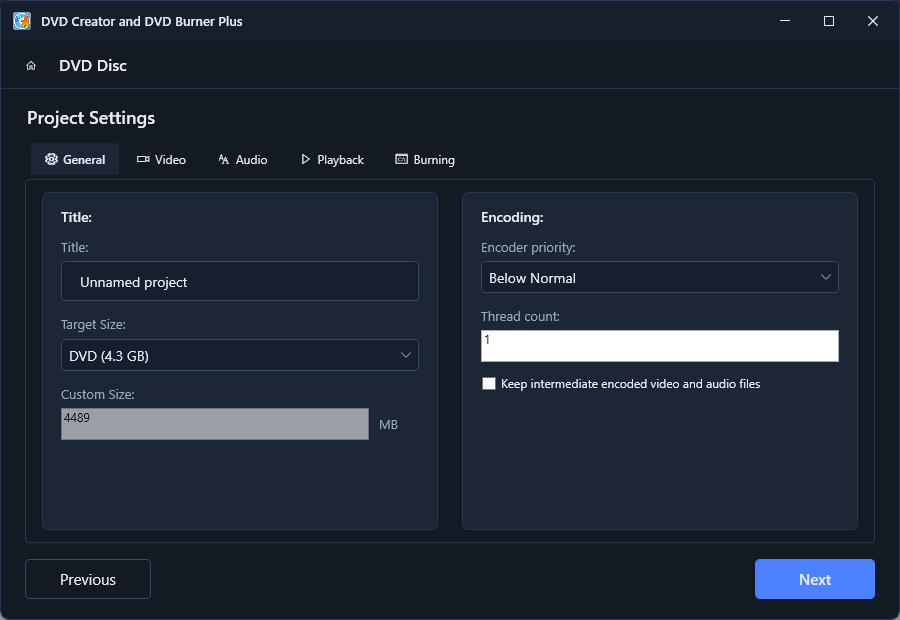The image size is (900, 620).
Task: Go to the home screen icon
Action: 31,65
